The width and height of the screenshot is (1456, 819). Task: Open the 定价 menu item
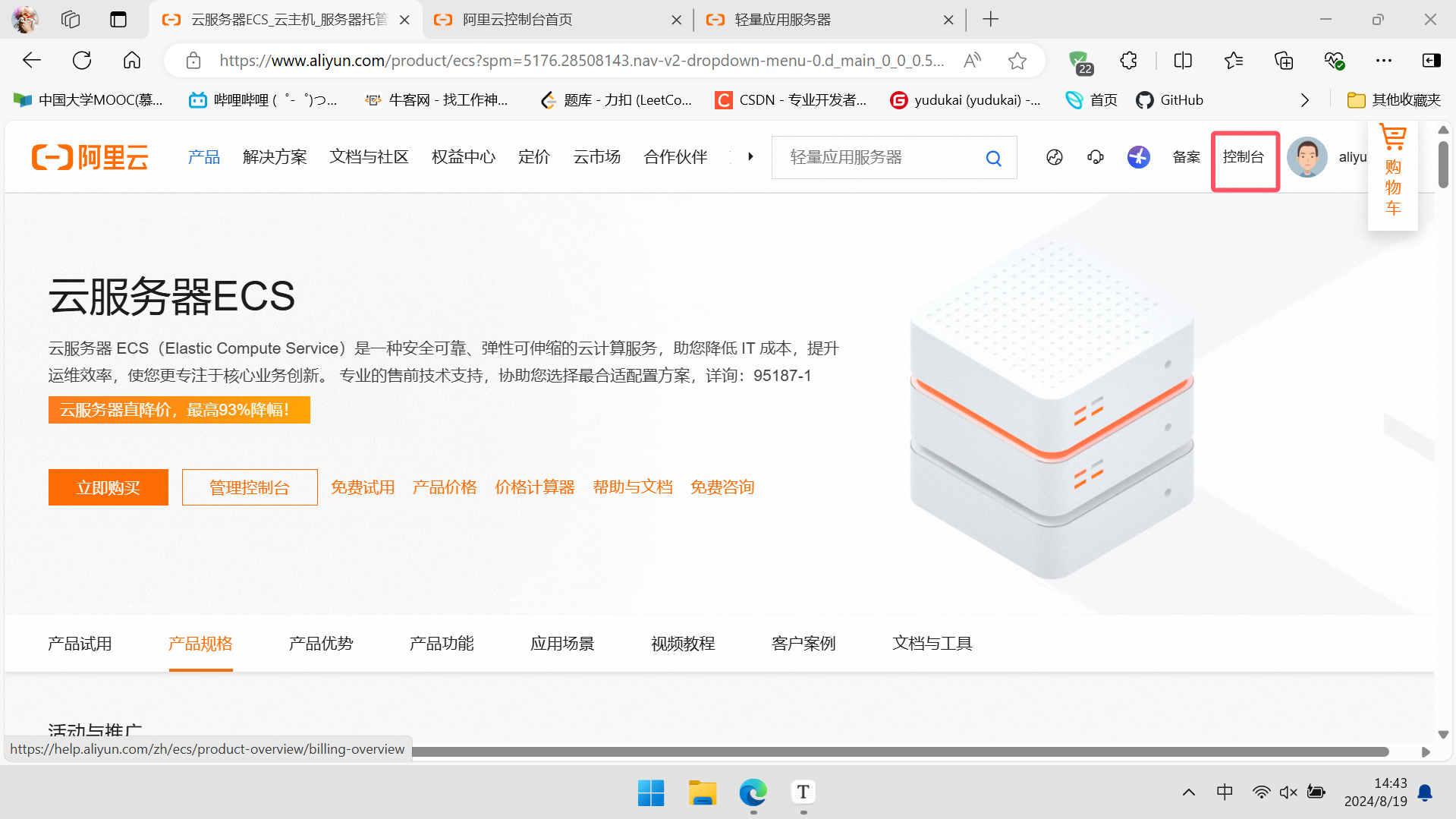point(533,157)
